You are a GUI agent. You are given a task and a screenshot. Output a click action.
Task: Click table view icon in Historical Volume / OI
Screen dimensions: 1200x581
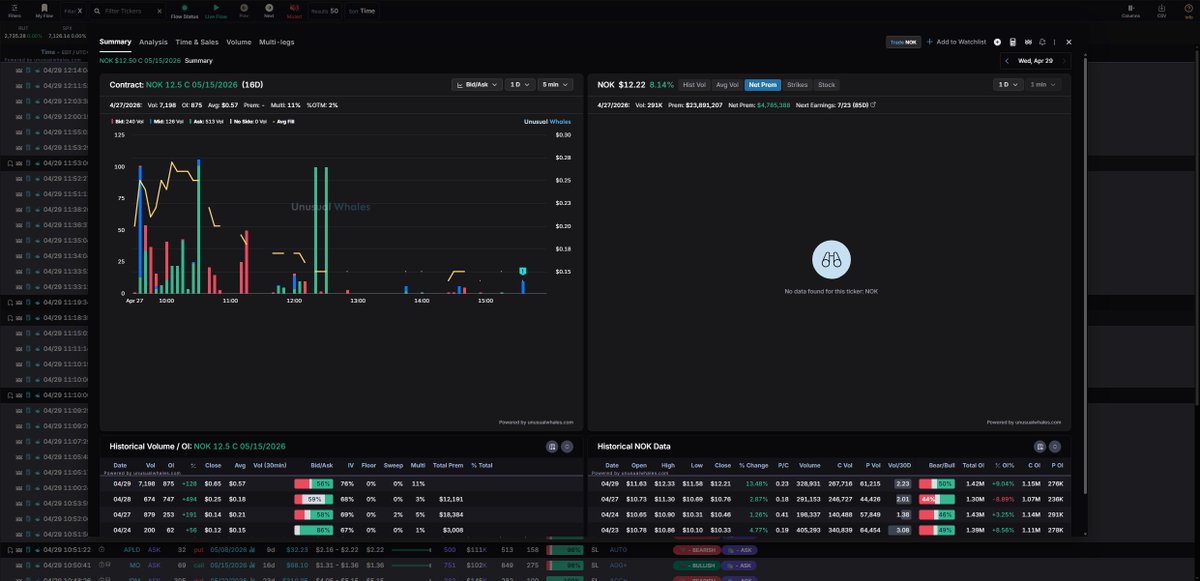(x=551, y=446)
